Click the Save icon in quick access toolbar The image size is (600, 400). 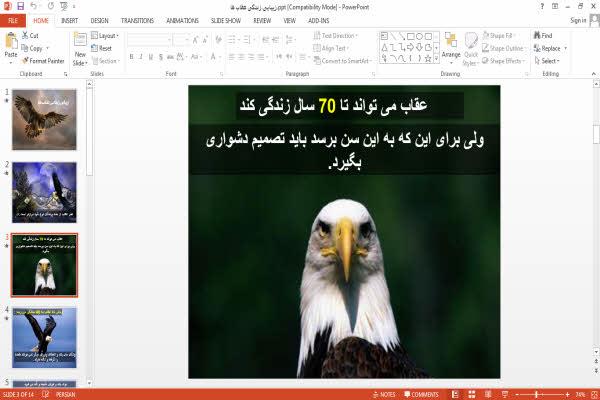pyautogui.click(x=20, y=6)
